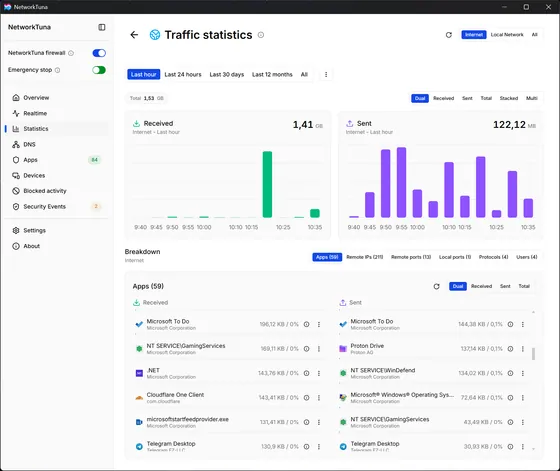Click Telegram Desktop icon in received list

coord(139,446)
